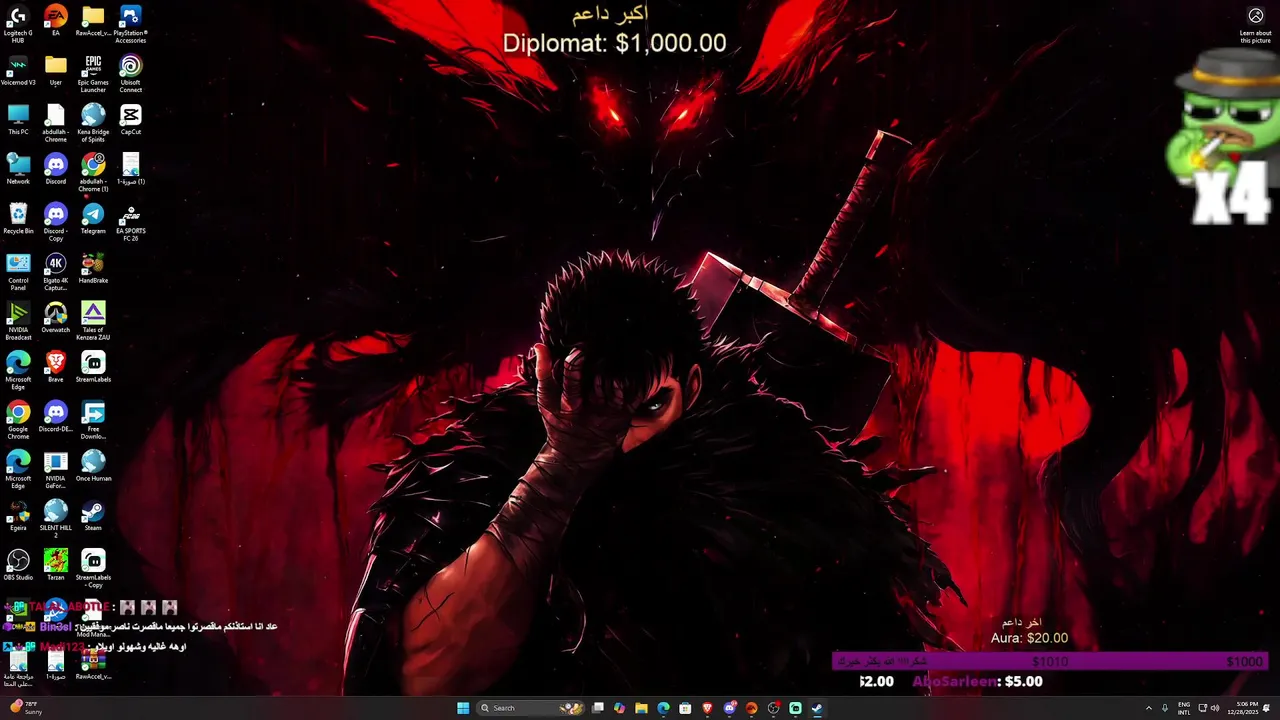Open notification bell in system tray

[x=1267, y=708]
